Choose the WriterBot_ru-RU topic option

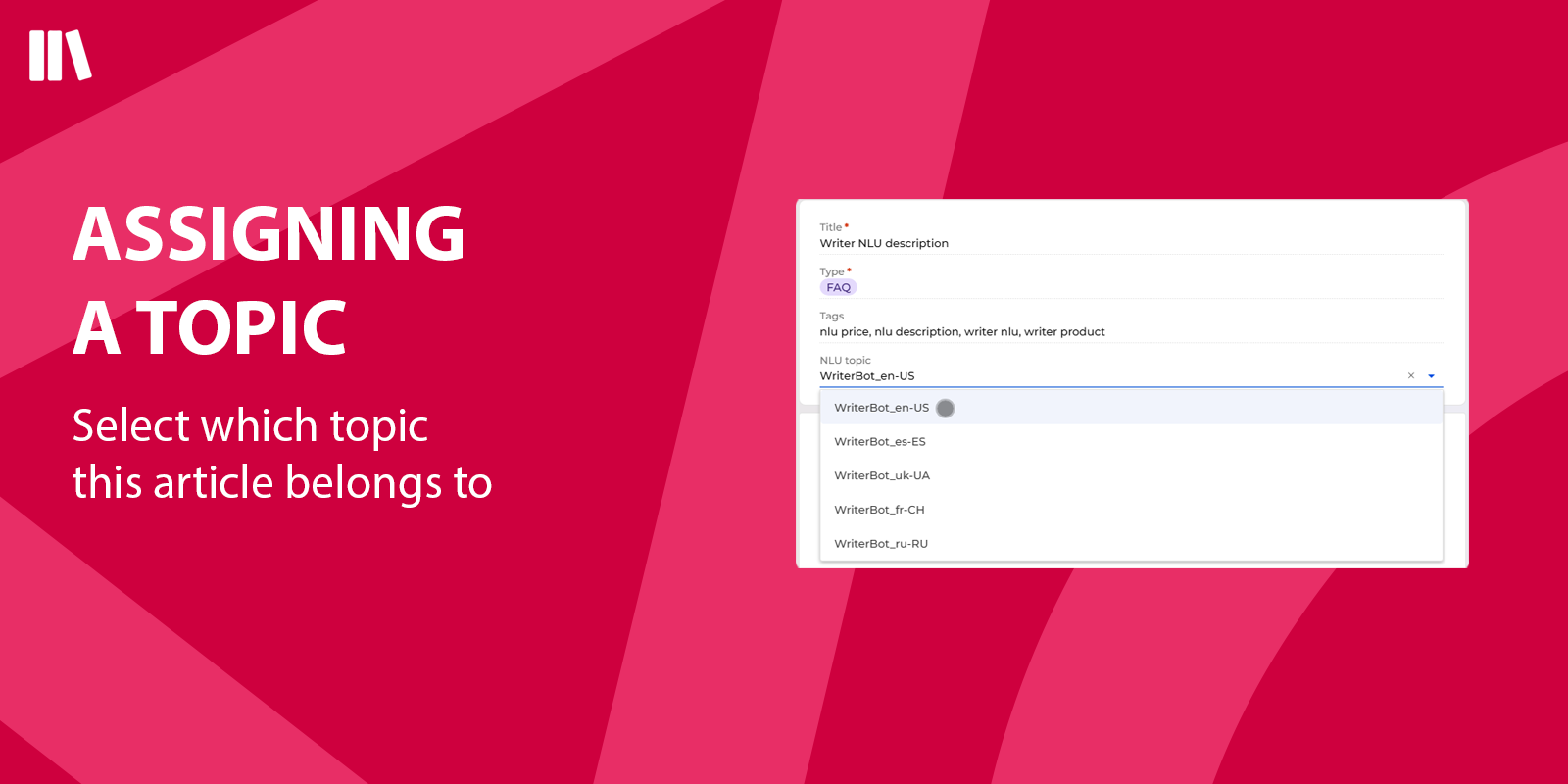(880, 544)
